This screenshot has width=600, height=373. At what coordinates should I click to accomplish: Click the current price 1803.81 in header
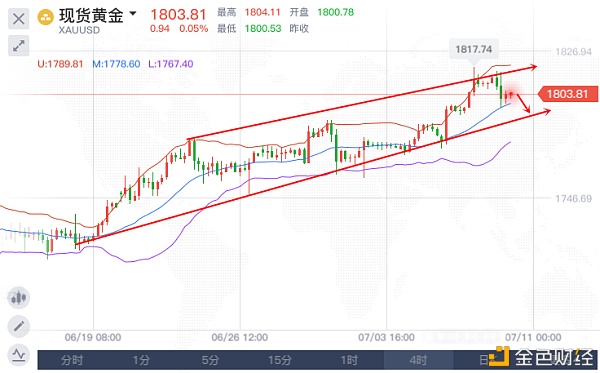point(178,15)
